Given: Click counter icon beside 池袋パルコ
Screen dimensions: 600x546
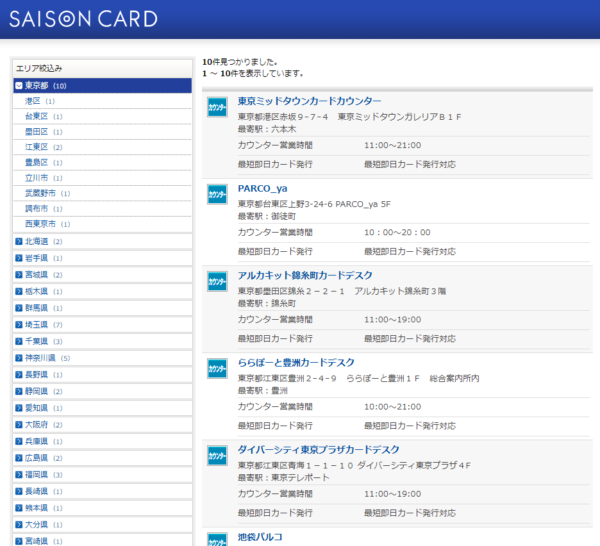Looking at the screenshot, I should point(217,539).
